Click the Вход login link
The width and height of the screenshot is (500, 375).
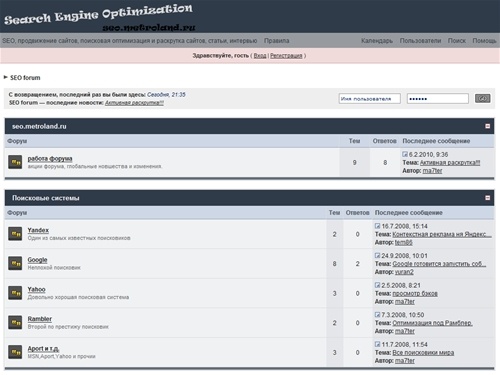(x=260, y=56)
